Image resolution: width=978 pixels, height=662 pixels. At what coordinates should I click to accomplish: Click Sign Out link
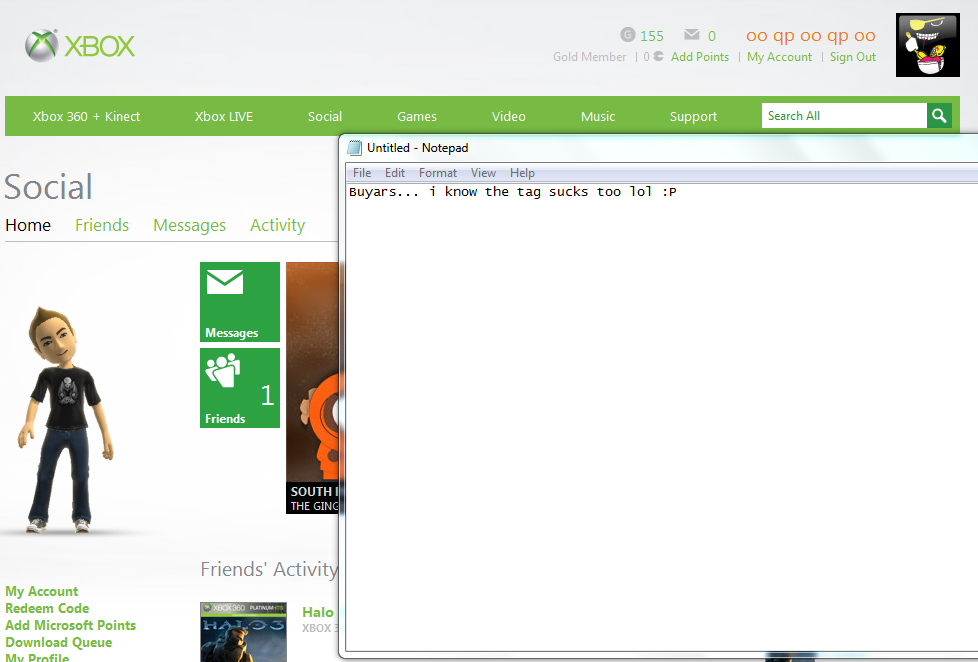click(853, 57)
